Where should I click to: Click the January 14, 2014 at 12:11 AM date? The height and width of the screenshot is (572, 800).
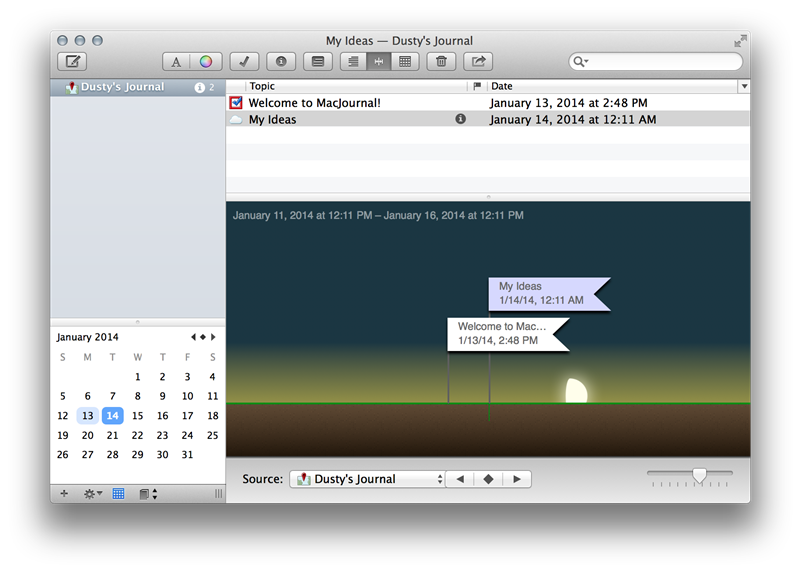coord(573,119)
